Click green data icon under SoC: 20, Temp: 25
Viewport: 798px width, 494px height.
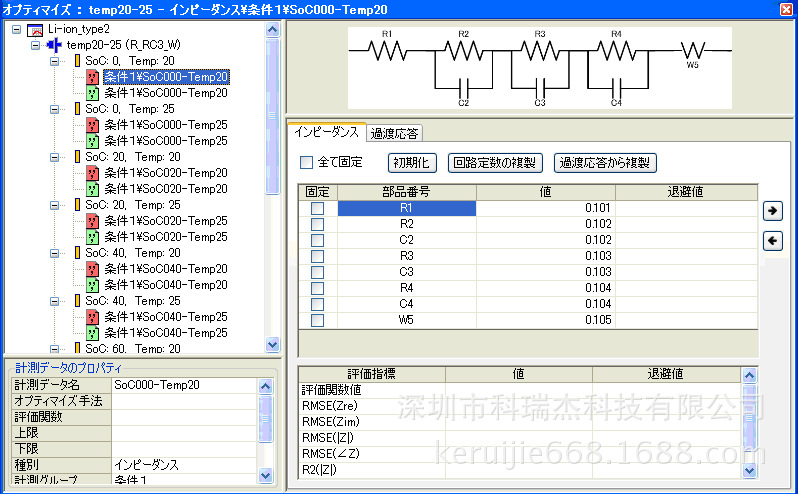point(92,237)
